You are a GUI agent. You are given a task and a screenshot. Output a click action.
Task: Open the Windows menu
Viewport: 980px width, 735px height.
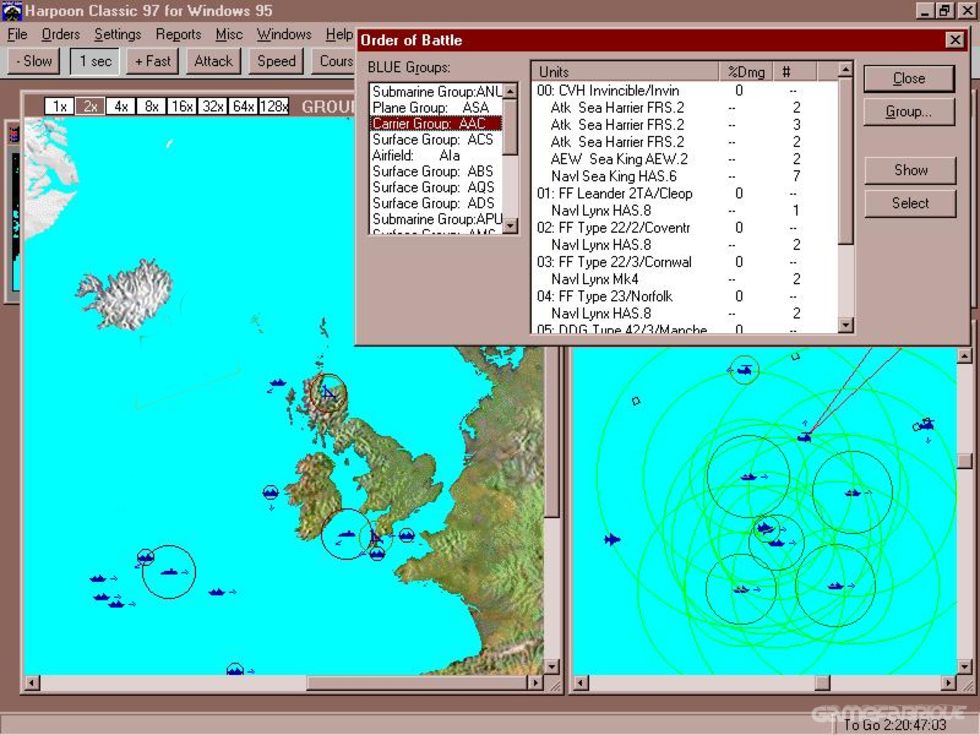click(284, 34)
